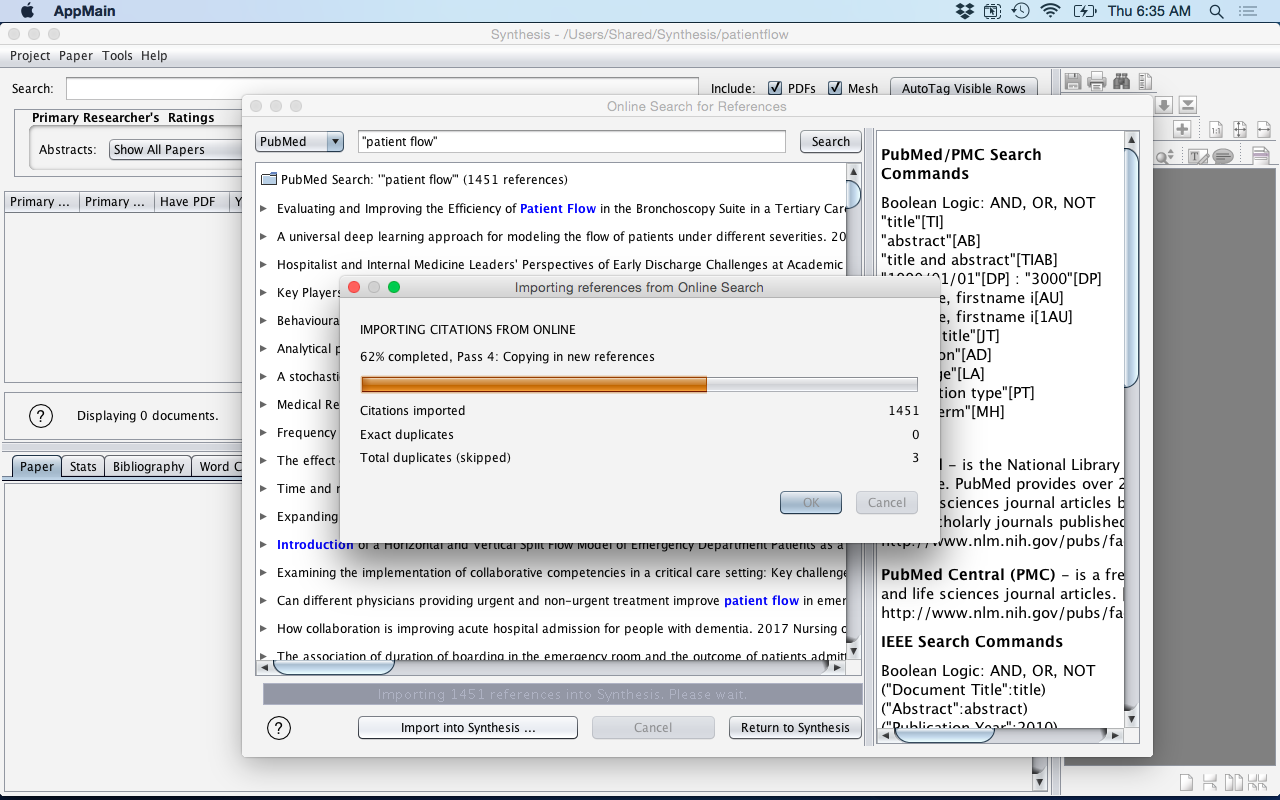Toggle the Mesh checkbox
The width and height of the screenshot is (1280, 800).
[x=835, y=88]
